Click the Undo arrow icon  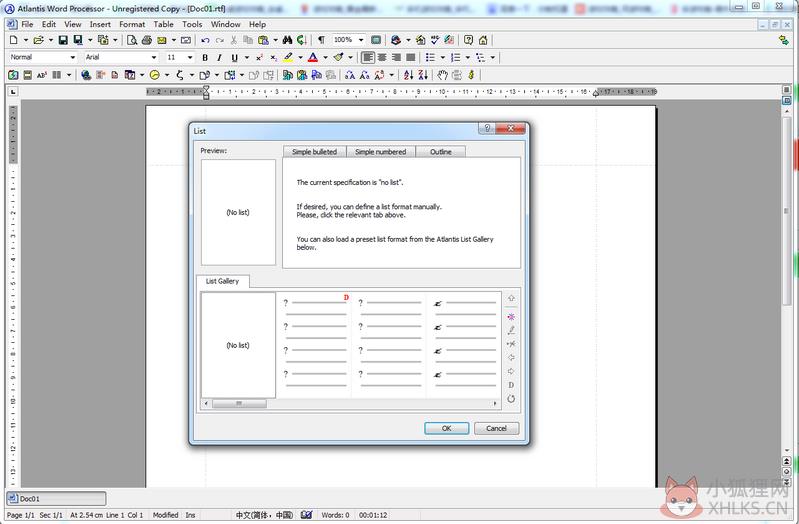[205, 40]
